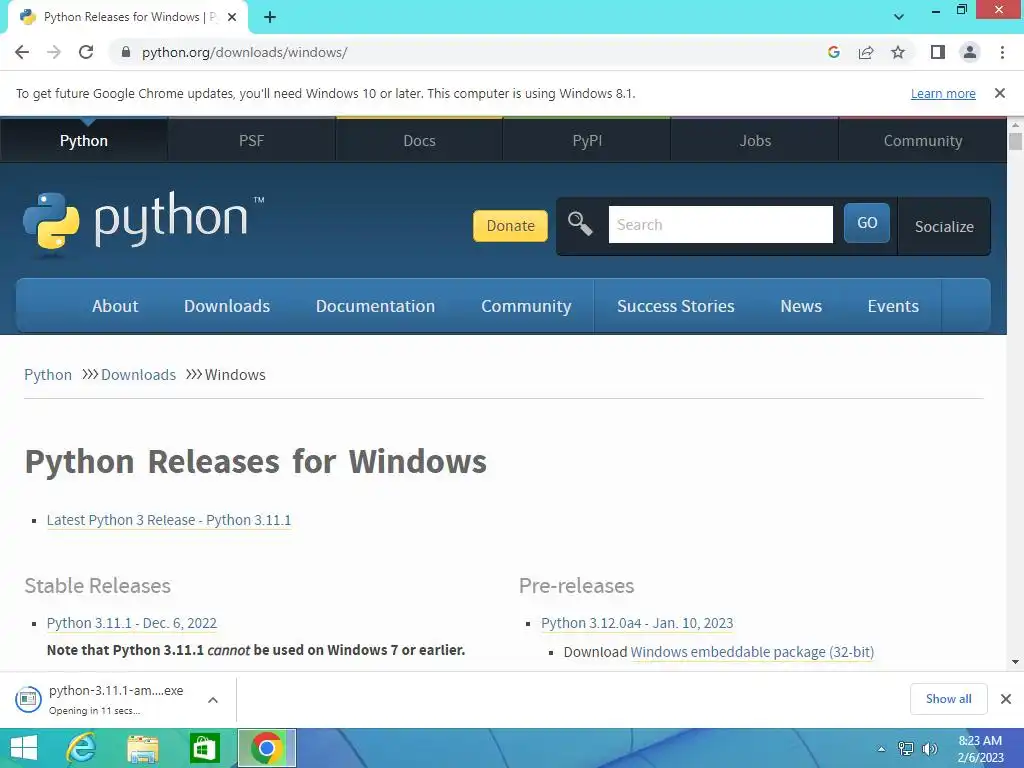
Task: Click the address bar URL
Action: coord(244,52)
